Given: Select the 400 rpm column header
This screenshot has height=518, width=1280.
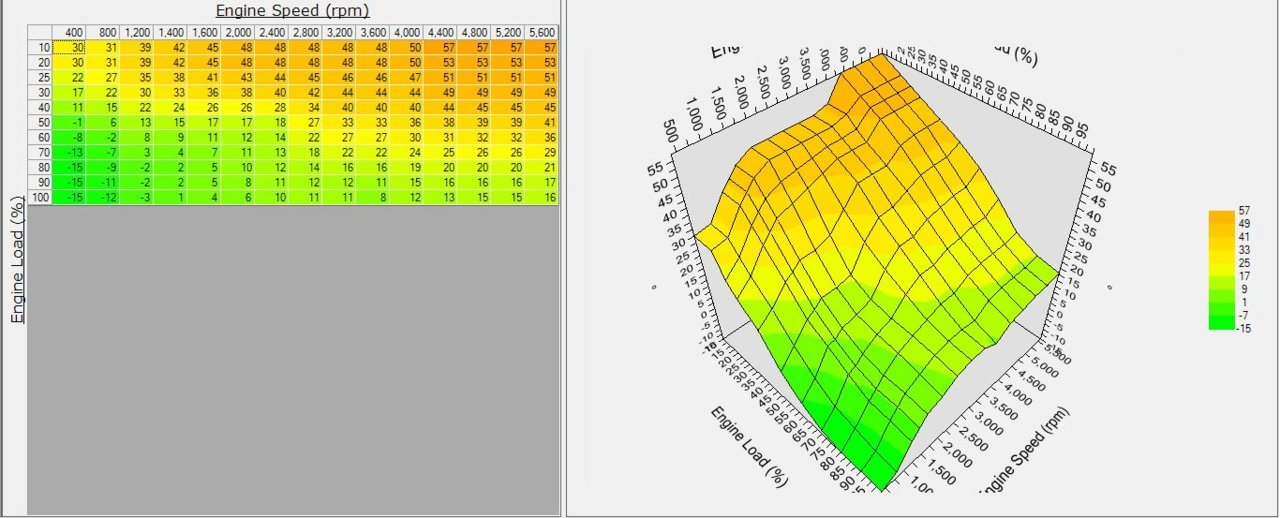Looking at the screenshot, I should 70,33.
